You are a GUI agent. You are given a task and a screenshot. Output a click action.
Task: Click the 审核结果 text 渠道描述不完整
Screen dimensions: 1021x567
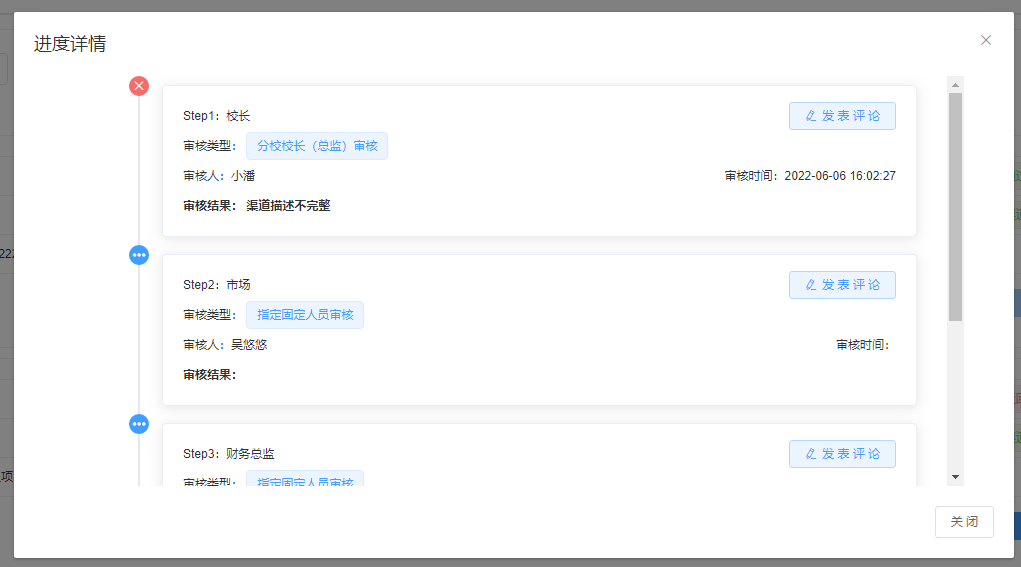(288, 206)
